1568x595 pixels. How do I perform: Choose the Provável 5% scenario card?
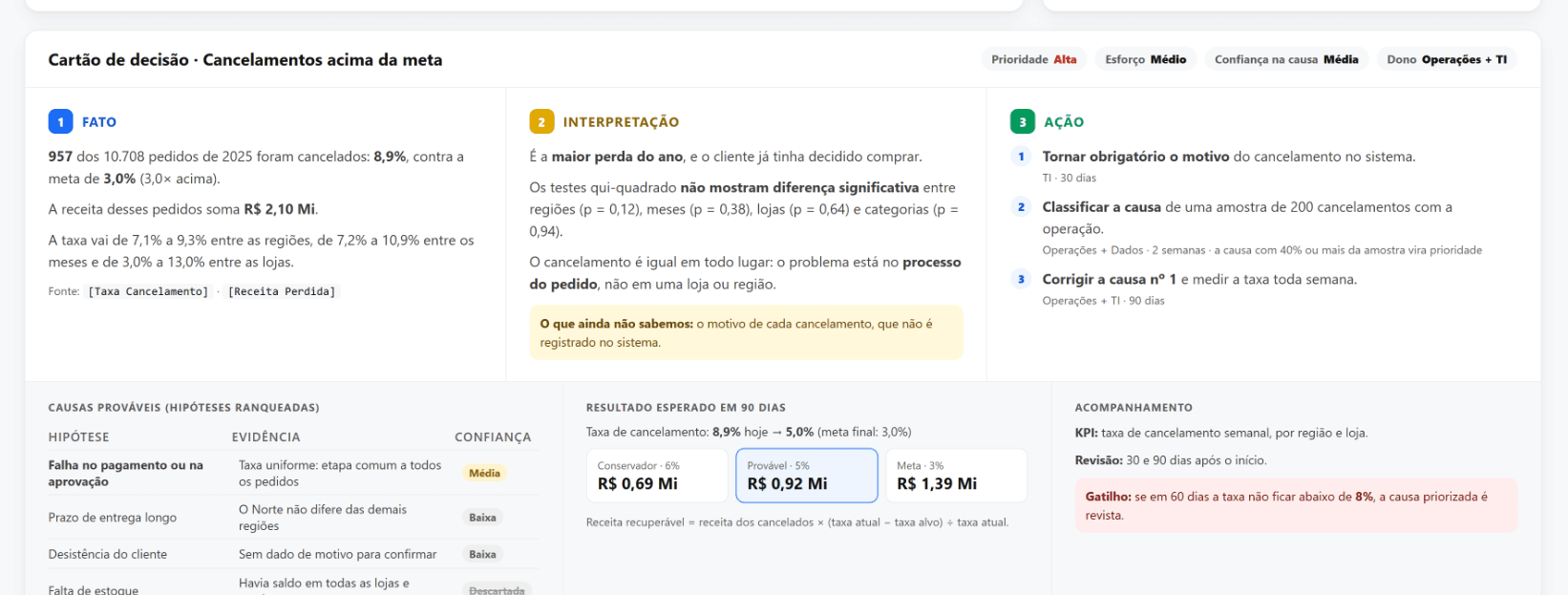(807, 476)
